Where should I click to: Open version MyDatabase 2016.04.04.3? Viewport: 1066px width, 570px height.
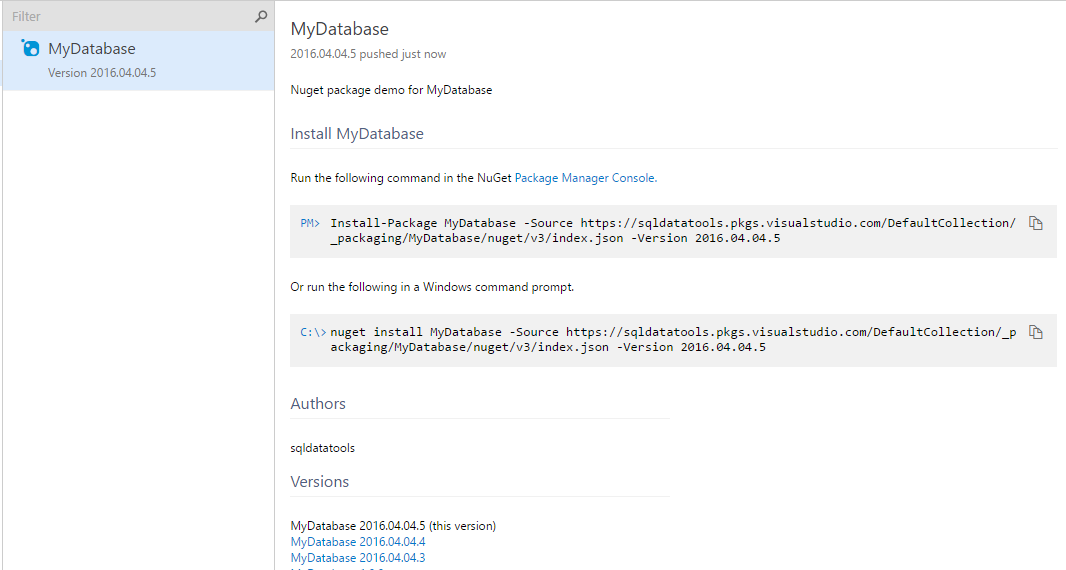[x=358, y=557]
